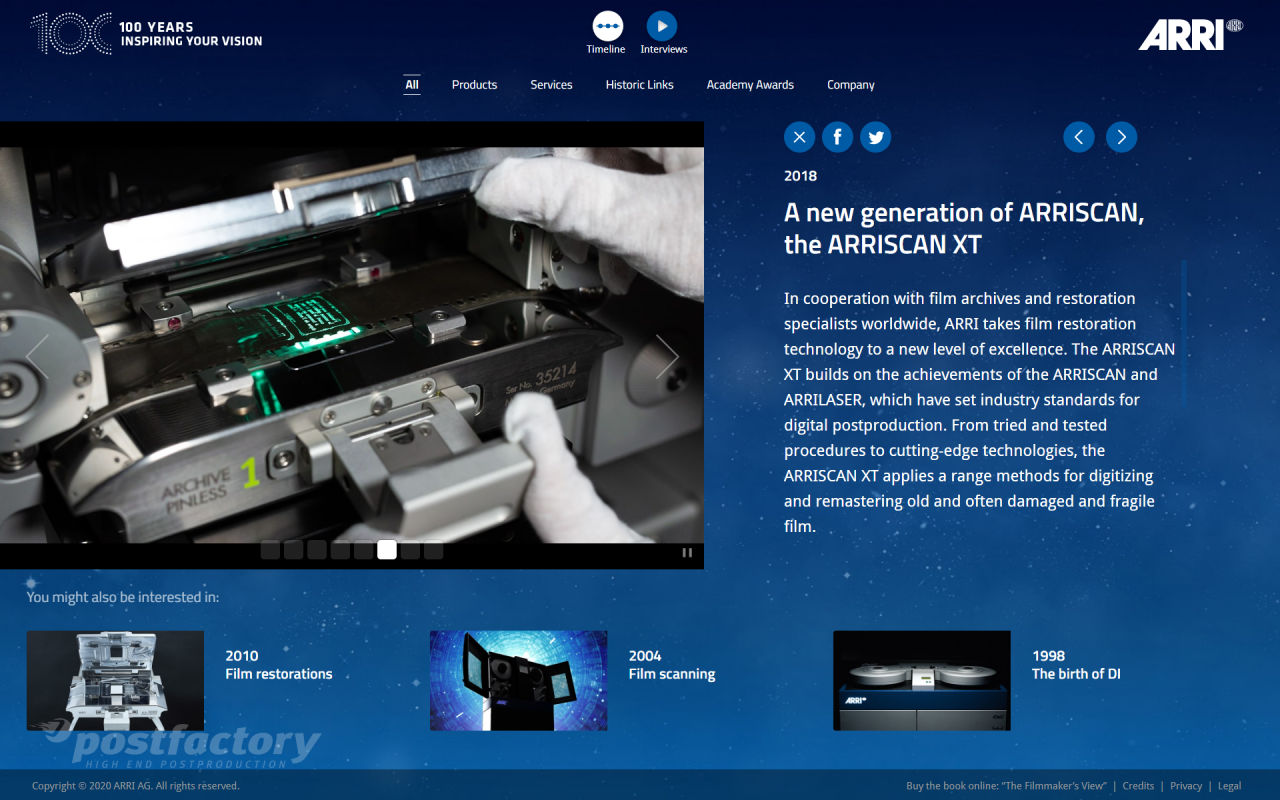The image size is (1280, 800).
Task: Open the 2004 Film scanning thumbnail
Action: 518,680
